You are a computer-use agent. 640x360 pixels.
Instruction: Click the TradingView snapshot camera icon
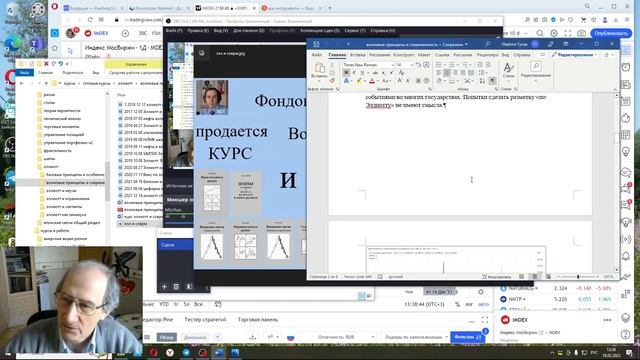581,33
